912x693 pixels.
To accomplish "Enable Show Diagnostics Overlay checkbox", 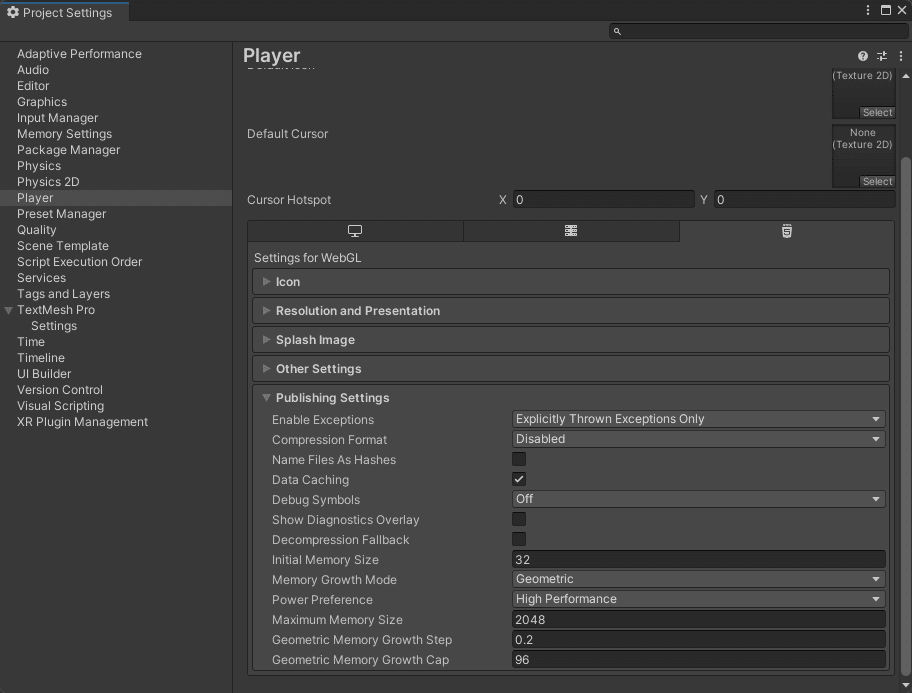I will coord(519,519).
